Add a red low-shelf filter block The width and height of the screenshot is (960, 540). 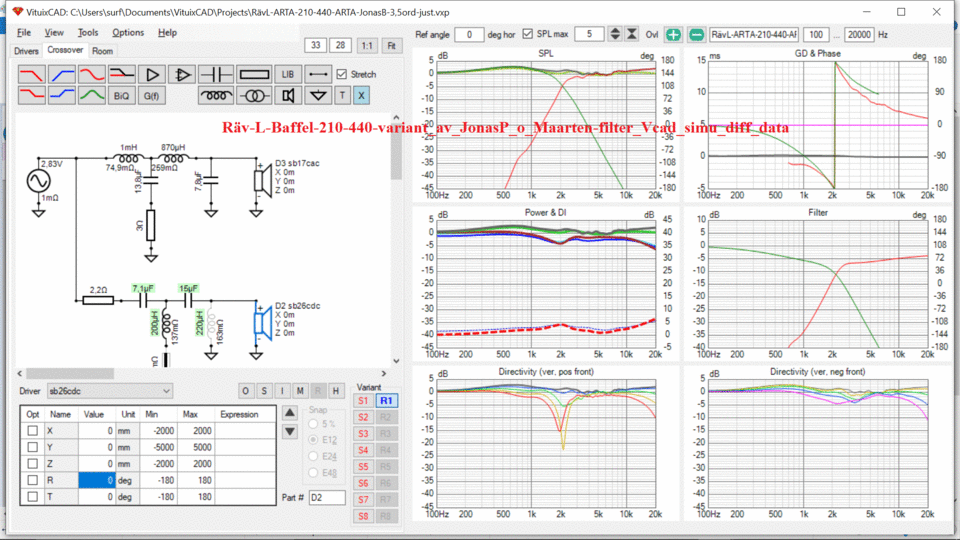31,96
